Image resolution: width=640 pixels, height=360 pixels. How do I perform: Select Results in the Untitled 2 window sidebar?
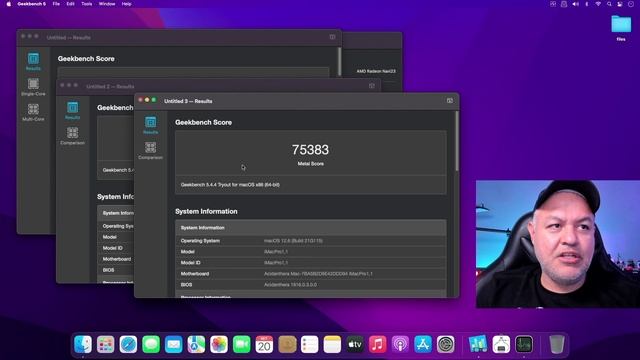click(72, 111)
